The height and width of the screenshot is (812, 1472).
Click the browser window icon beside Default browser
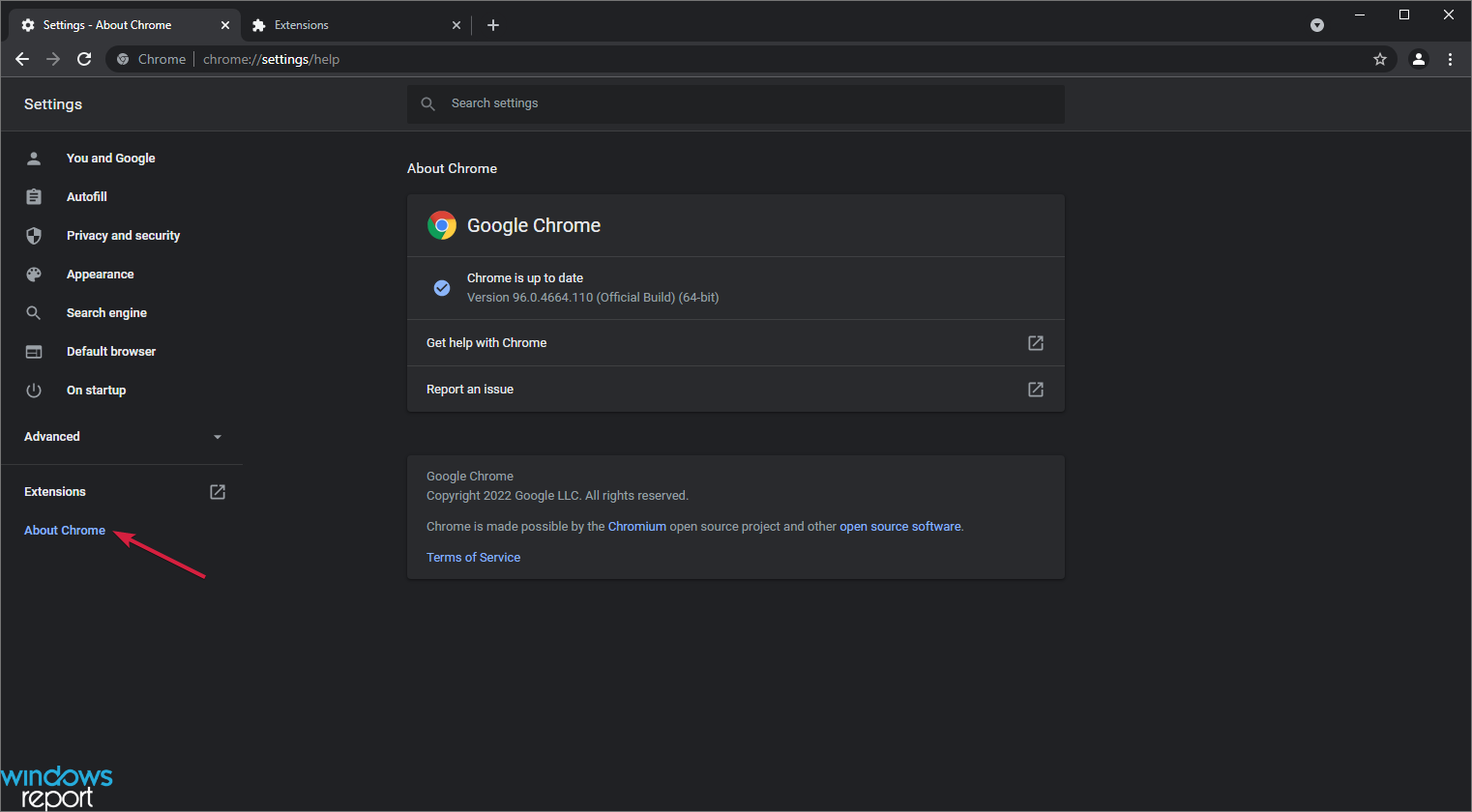34,352
